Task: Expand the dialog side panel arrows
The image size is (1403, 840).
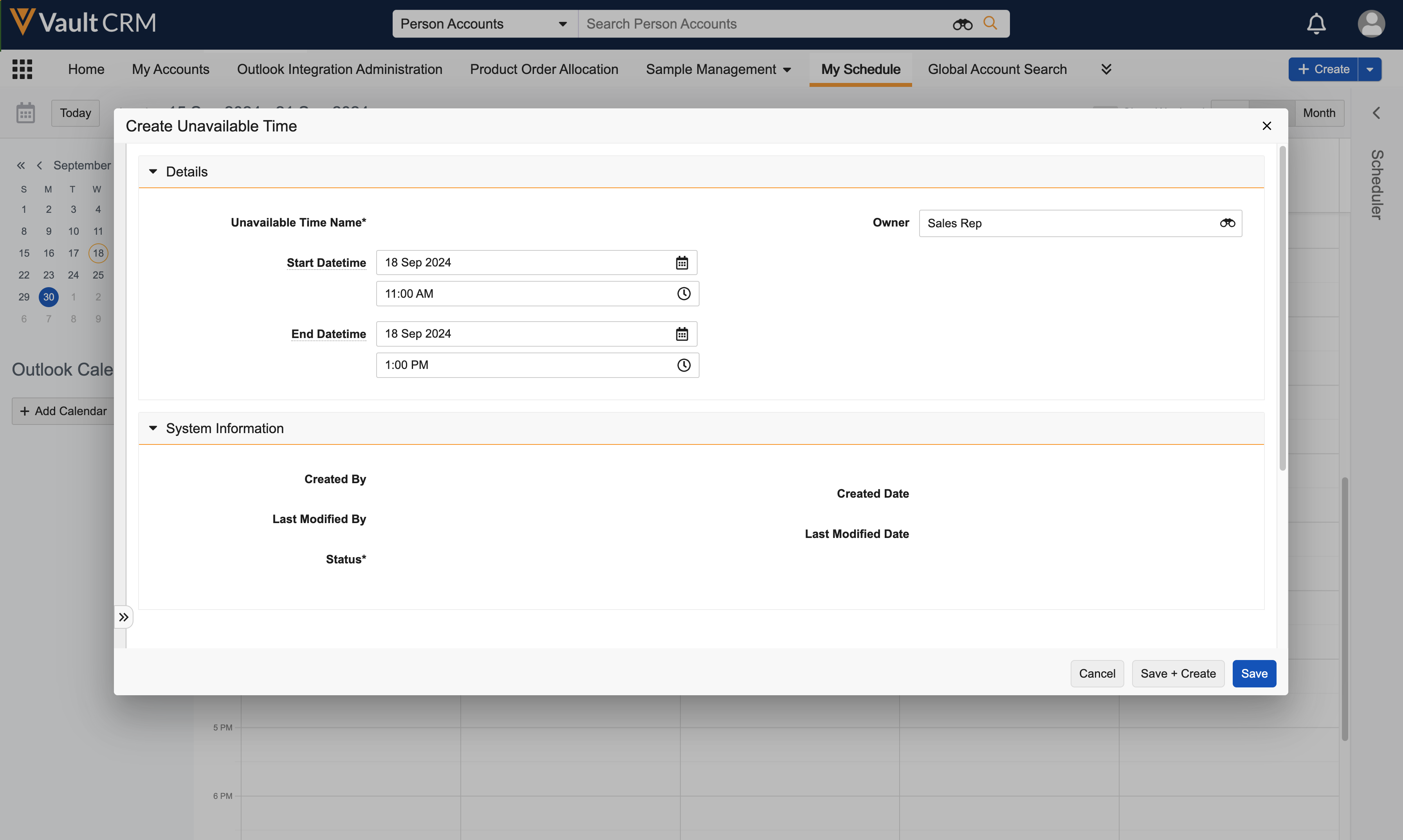Action: click(123, 617)
